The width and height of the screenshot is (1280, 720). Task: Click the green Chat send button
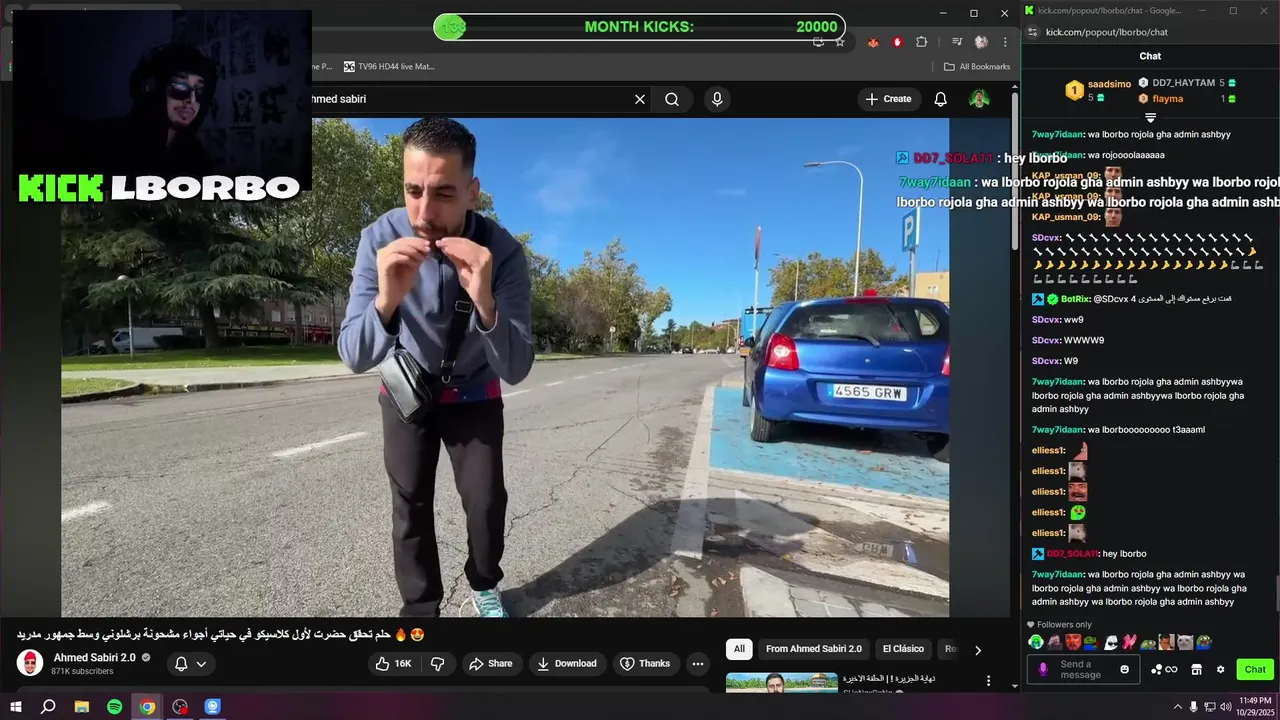coord(1255,670)
